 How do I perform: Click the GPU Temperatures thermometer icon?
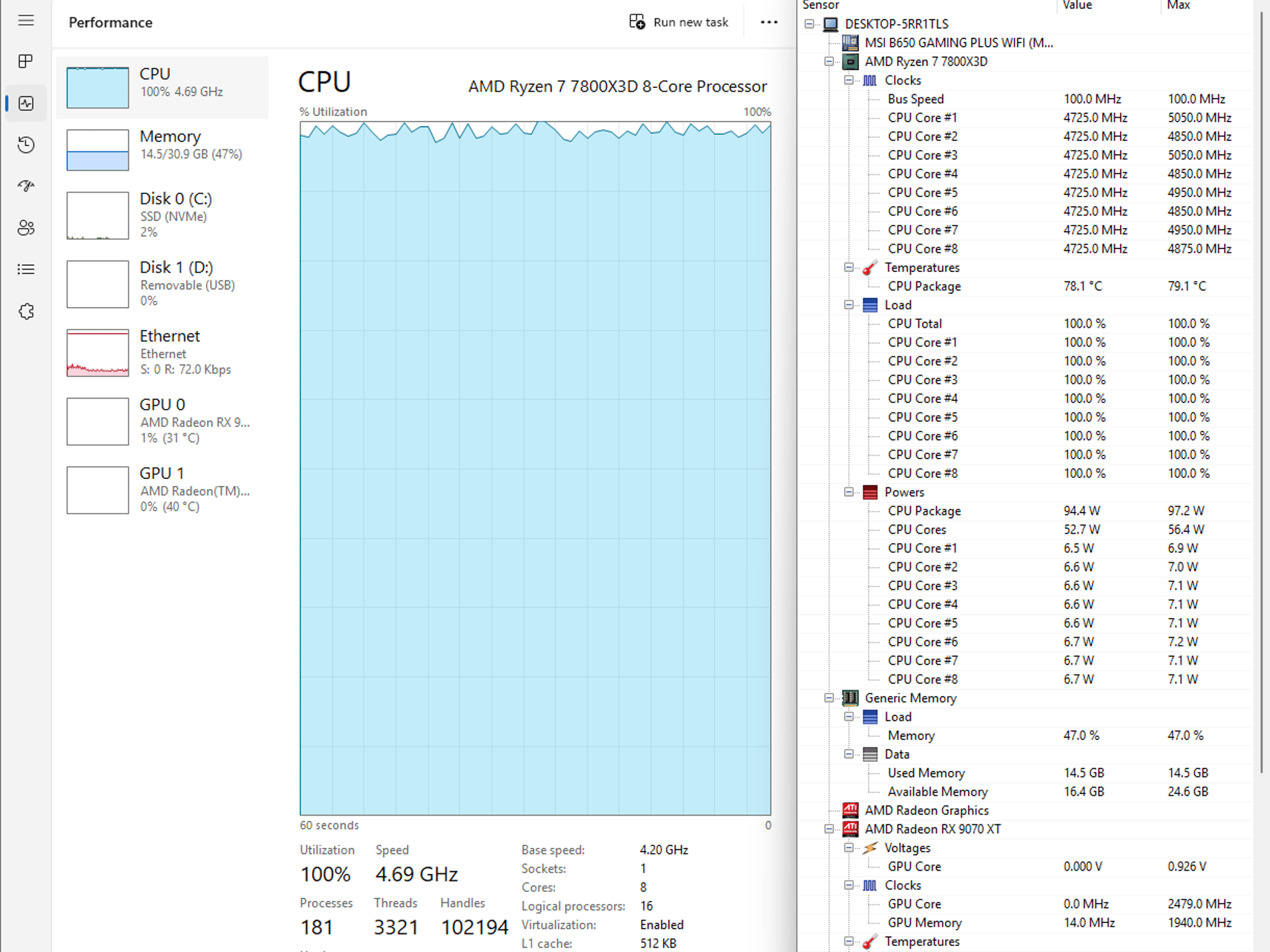pyautogui.click(x=870, y=941)
